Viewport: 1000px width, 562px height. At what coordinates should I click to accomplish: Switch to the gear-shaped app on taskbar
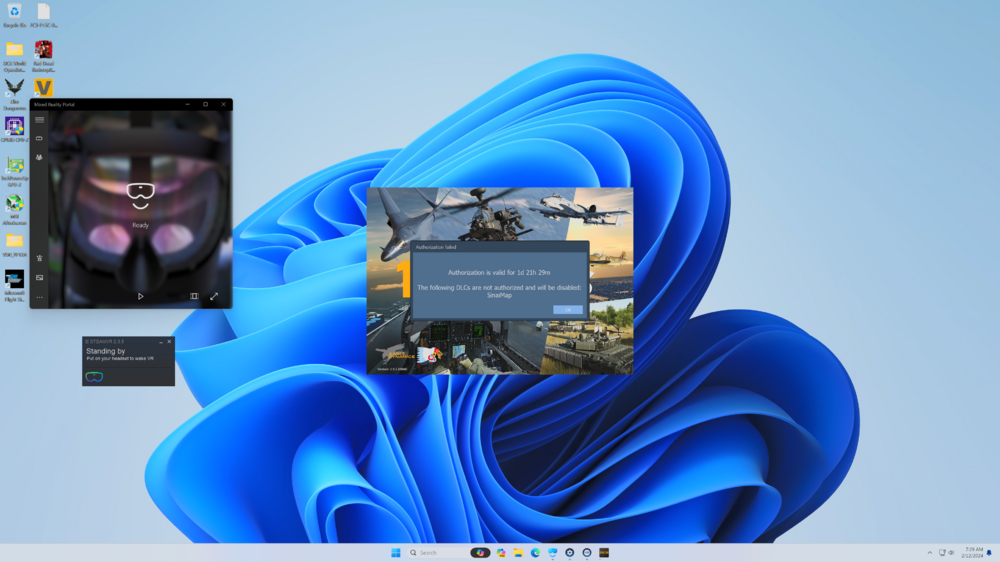click(570, 552)
